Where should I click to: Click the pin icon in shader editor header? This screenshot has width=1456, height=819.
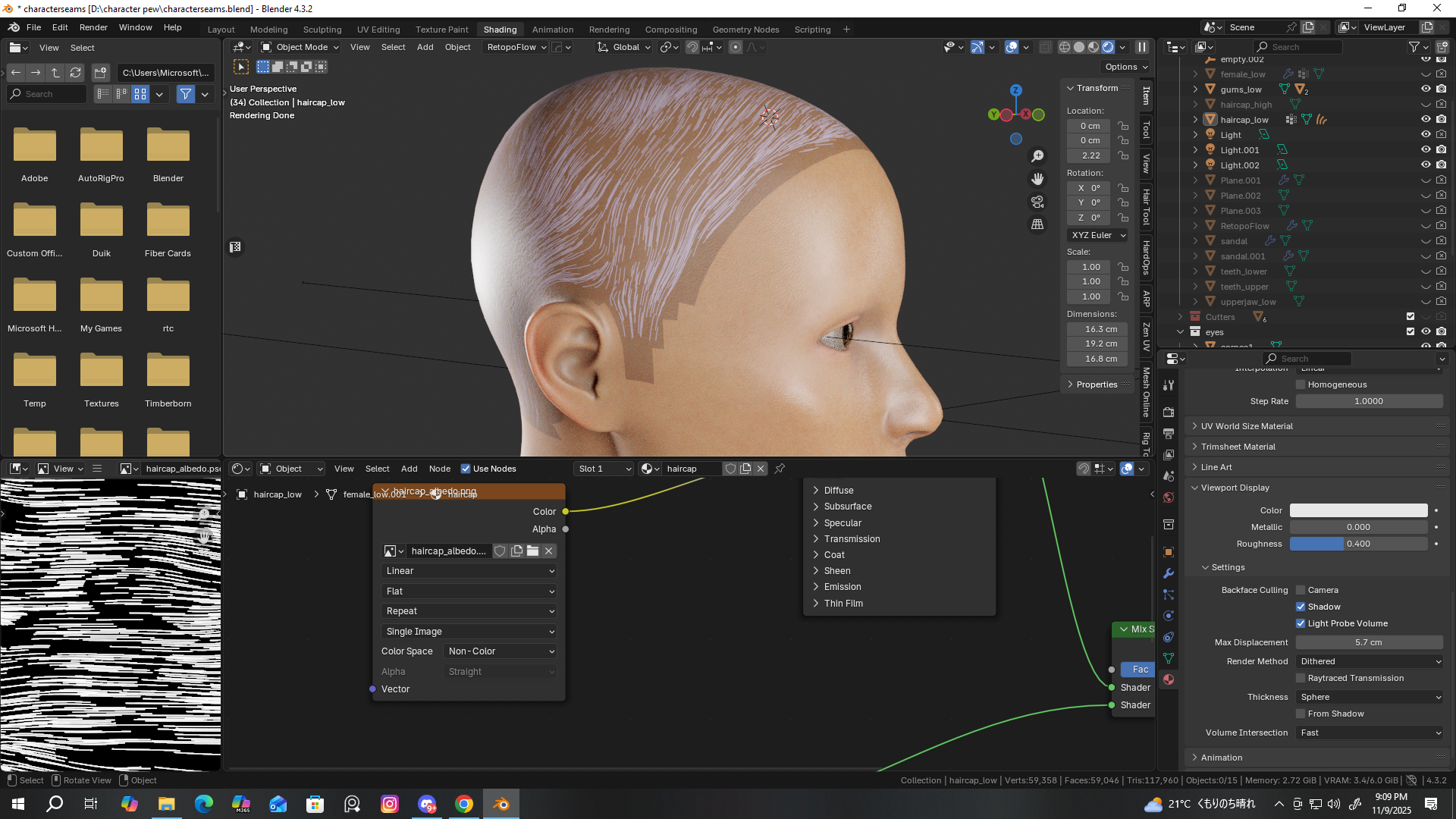[780, 469]
